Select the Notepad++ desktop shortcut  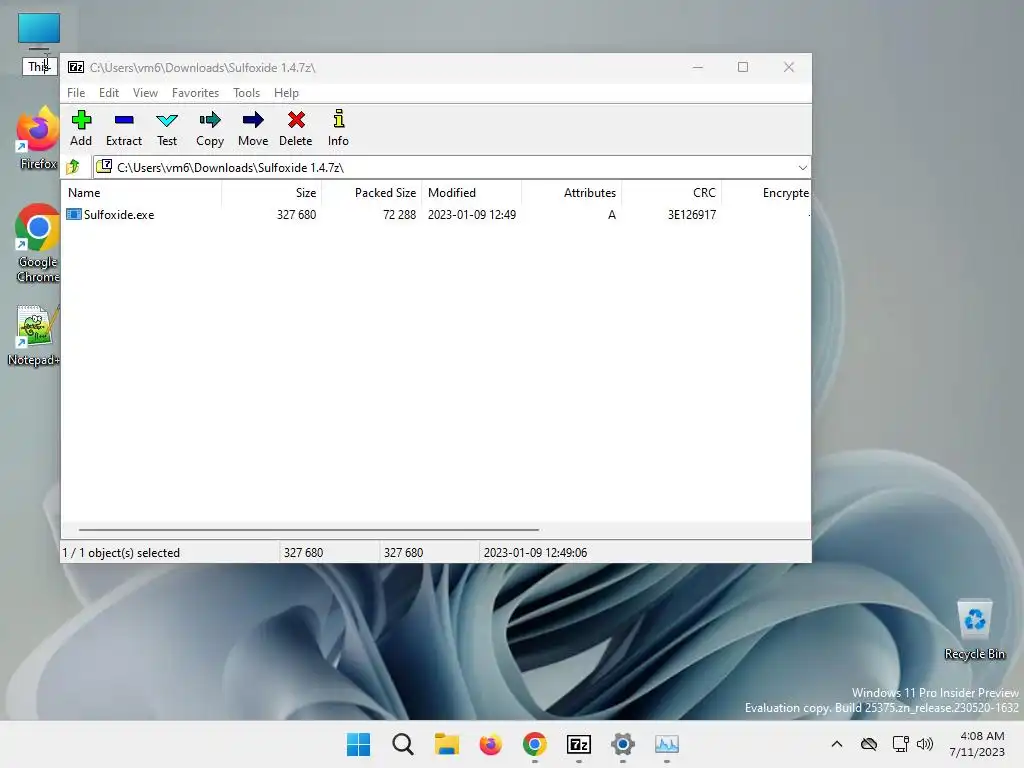click(34, 335)
